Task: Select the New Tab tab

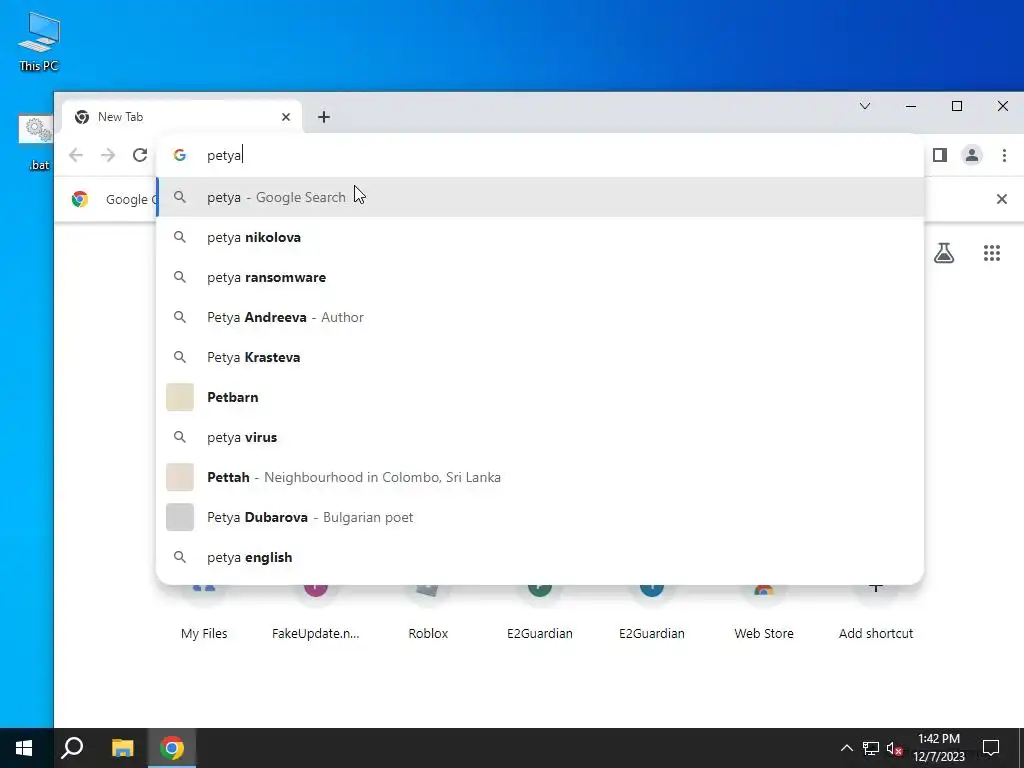Action: (x=182, y=117)
